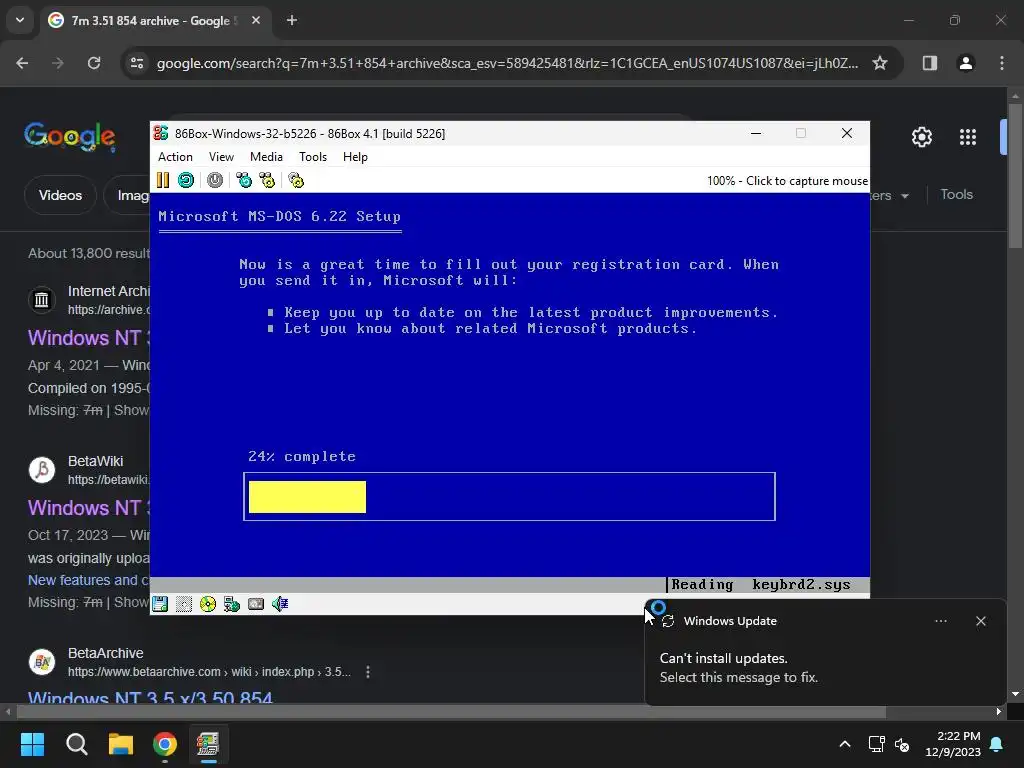Open a new Chrome tab
1024x768 pixels.
(292, 20)
